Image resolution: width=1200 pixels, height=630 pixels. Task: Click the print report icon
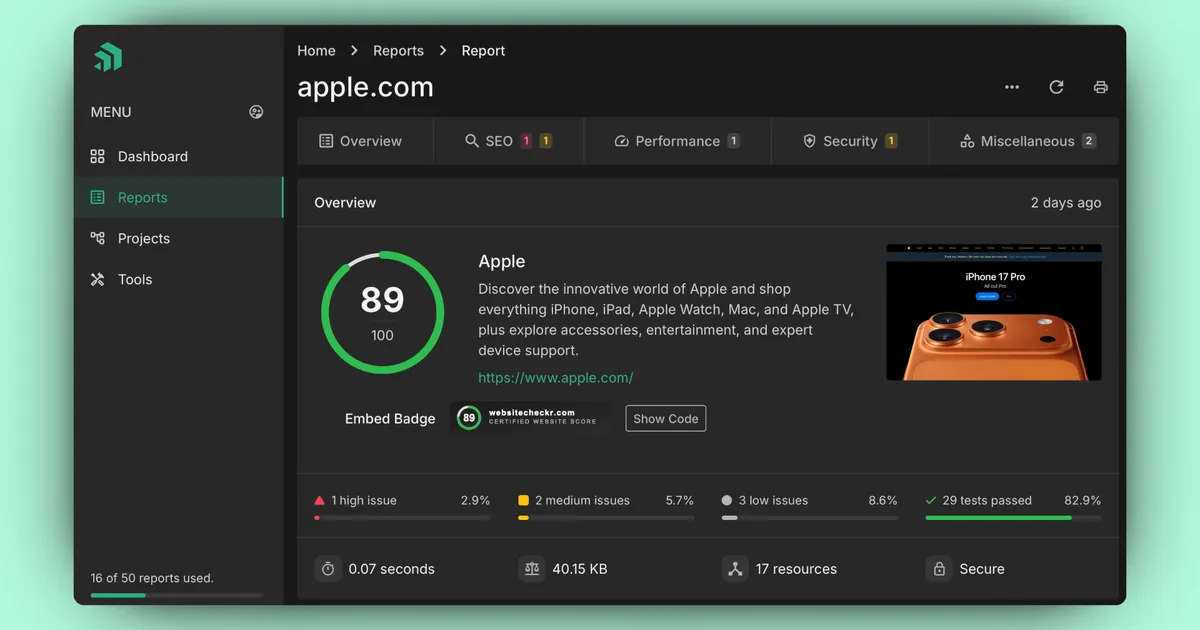pos(1100,87)
